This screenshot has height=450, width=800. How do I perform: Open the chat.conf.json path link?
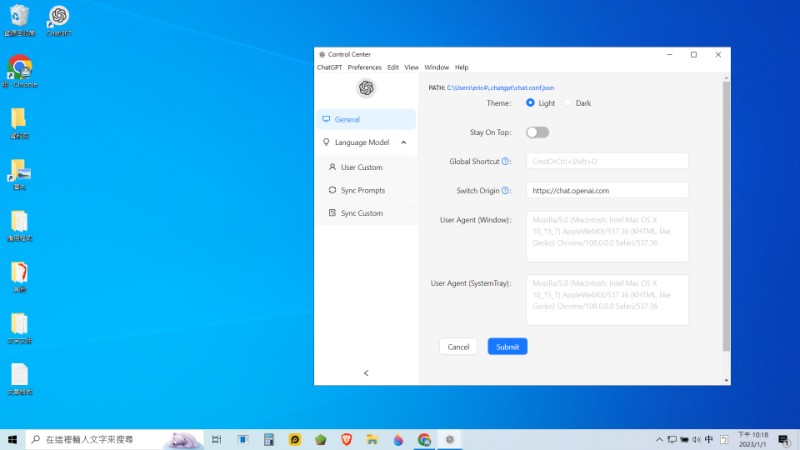click(500, 88)
